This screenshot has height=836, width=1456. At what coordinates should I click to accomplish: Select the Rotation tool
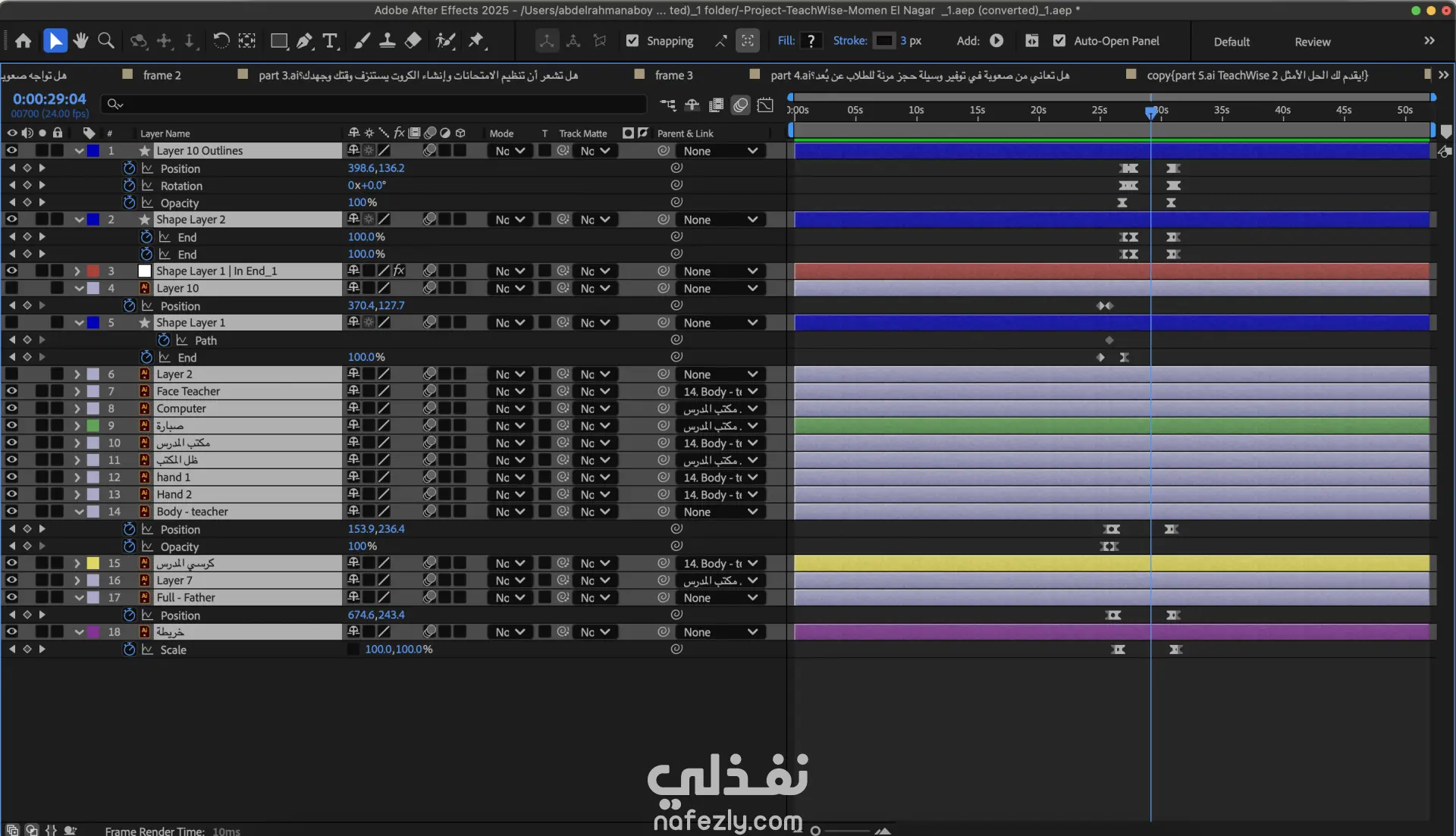[x=221, y=41]
